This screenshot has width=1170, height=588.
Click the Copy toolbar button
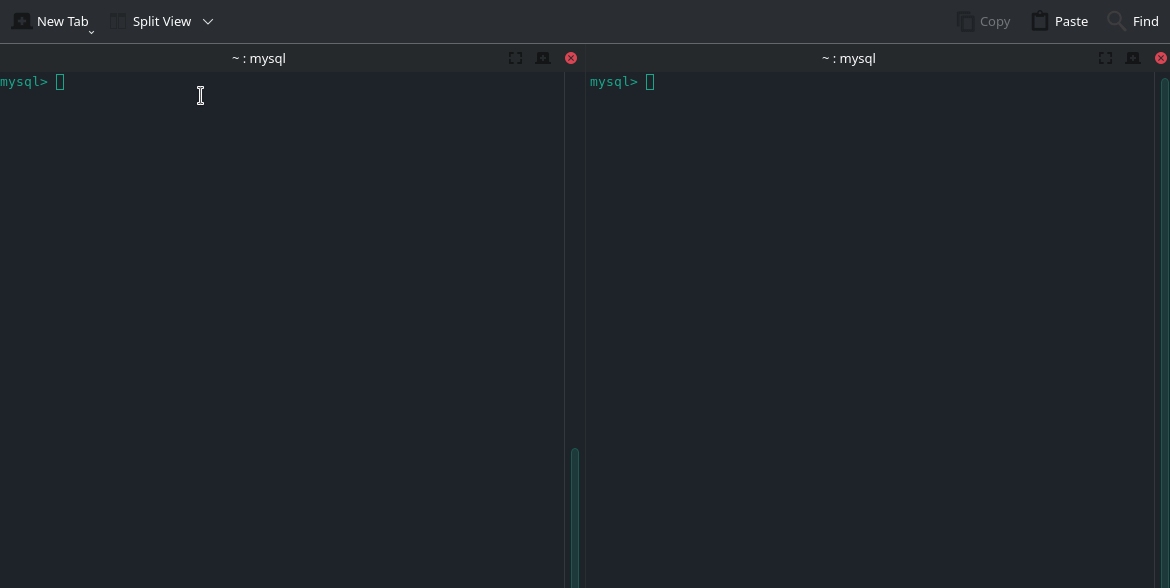point(983,22)
